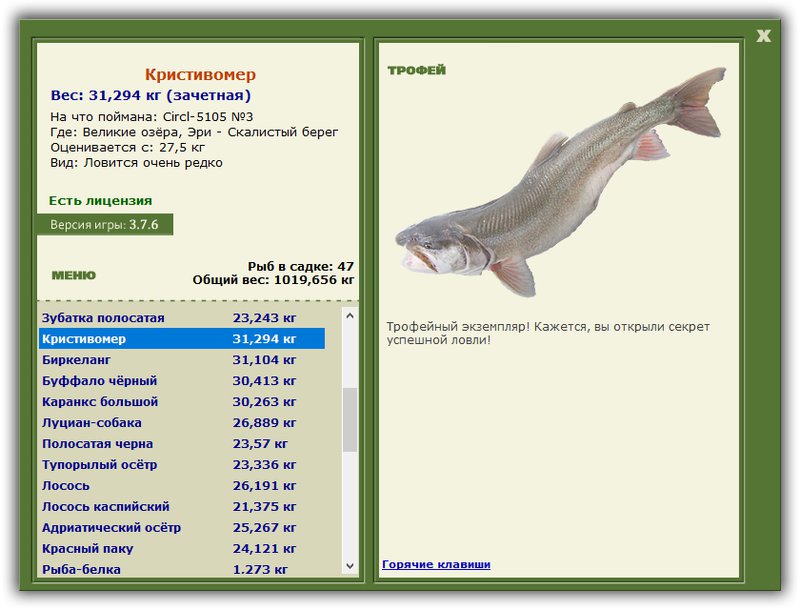The image size is (800, 610).
Task: Click the Версия игры: 3.7.6 badge
Action: [x=105, y=224]
